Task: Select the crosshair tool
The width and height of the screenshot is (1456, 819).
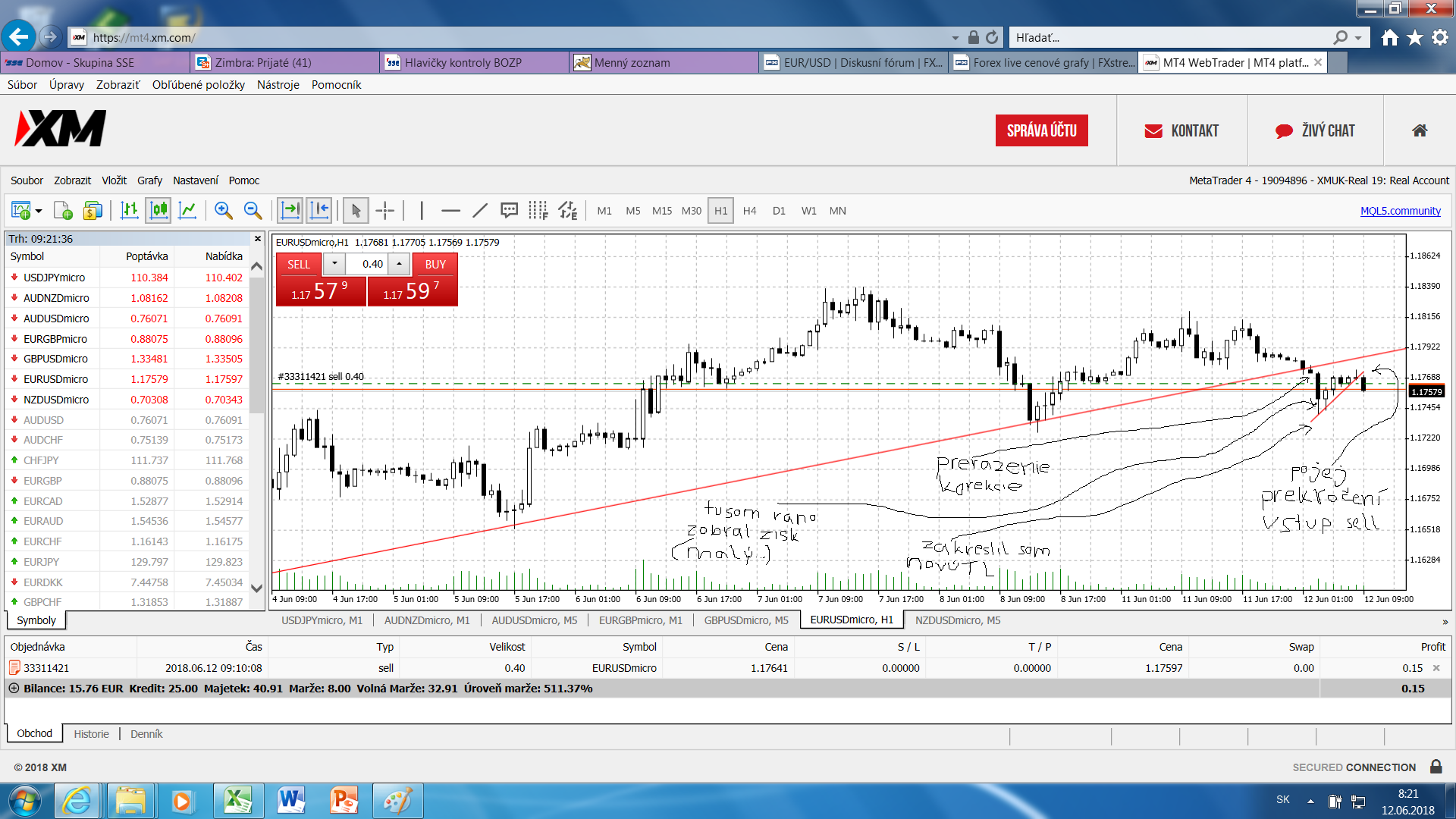Action: click(x=385, y=211)
